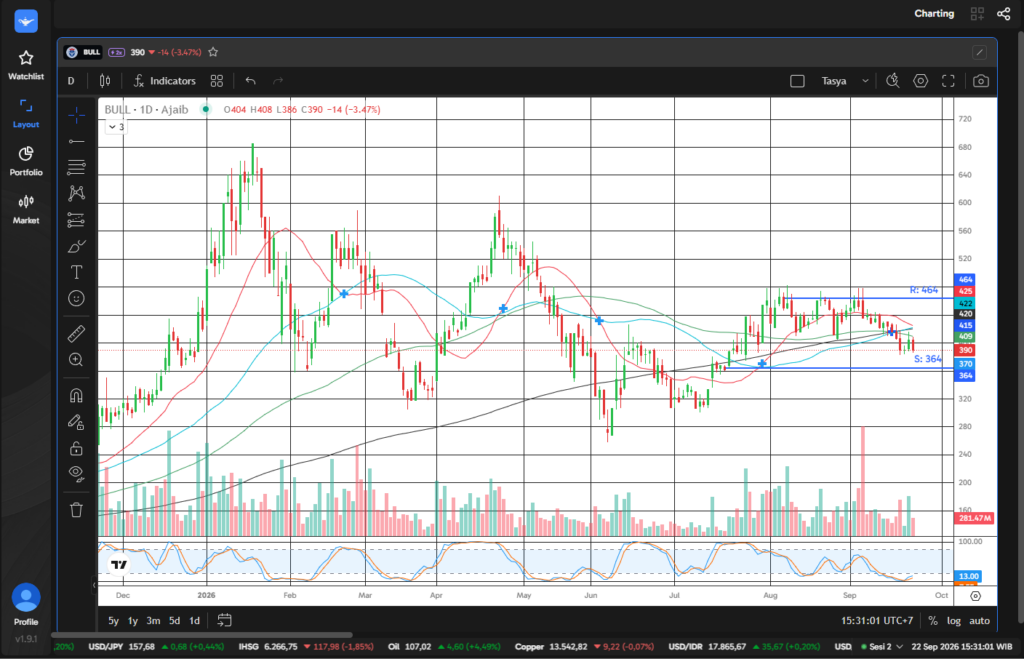
Task: Select the brush drawing tool
Action: click(x=76, y=246)
